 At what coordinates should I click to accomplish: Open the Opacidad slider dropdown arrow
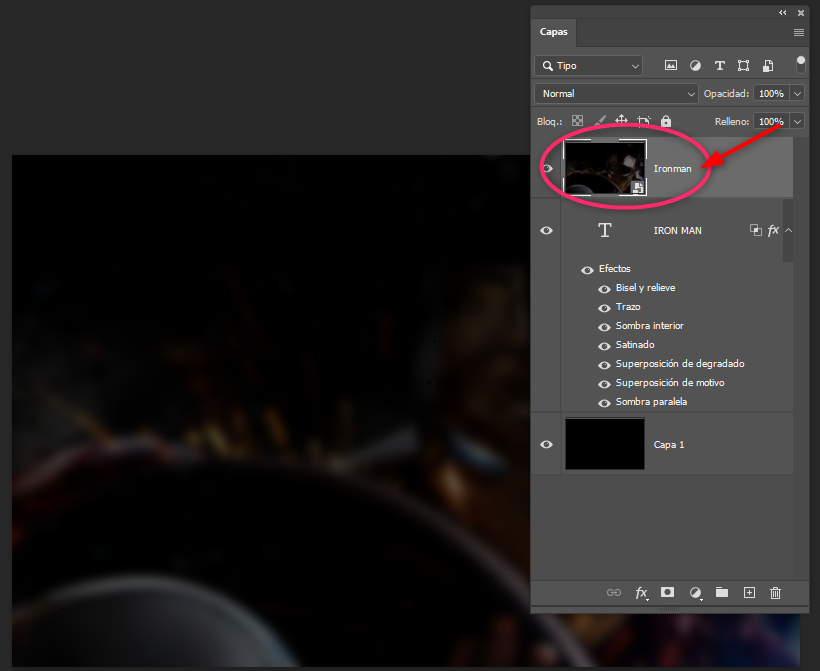tap(798, 94)
